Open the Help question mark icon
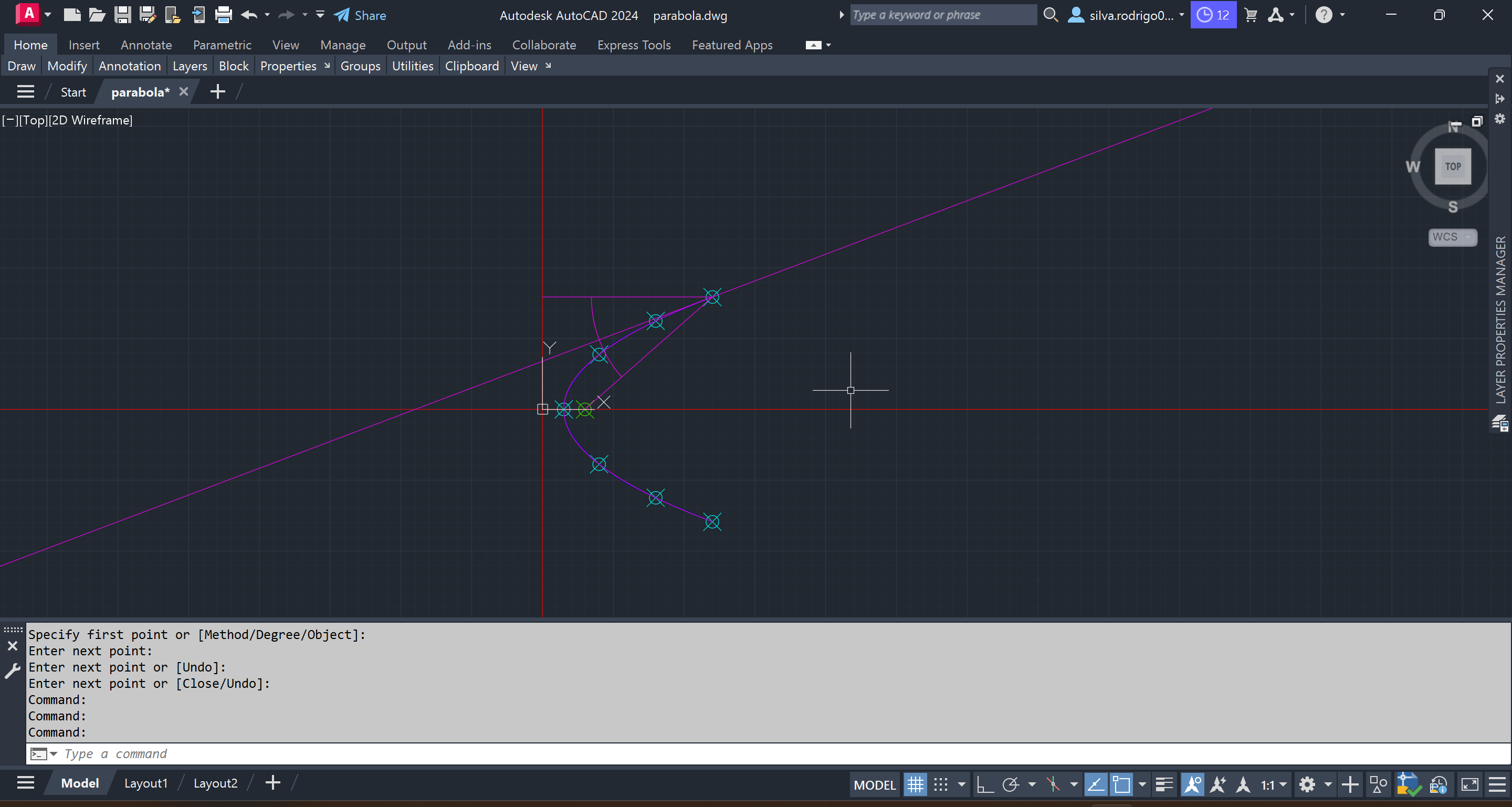Image resolution: width=1512 pixels, height=807 pixels. [1323, 15]
